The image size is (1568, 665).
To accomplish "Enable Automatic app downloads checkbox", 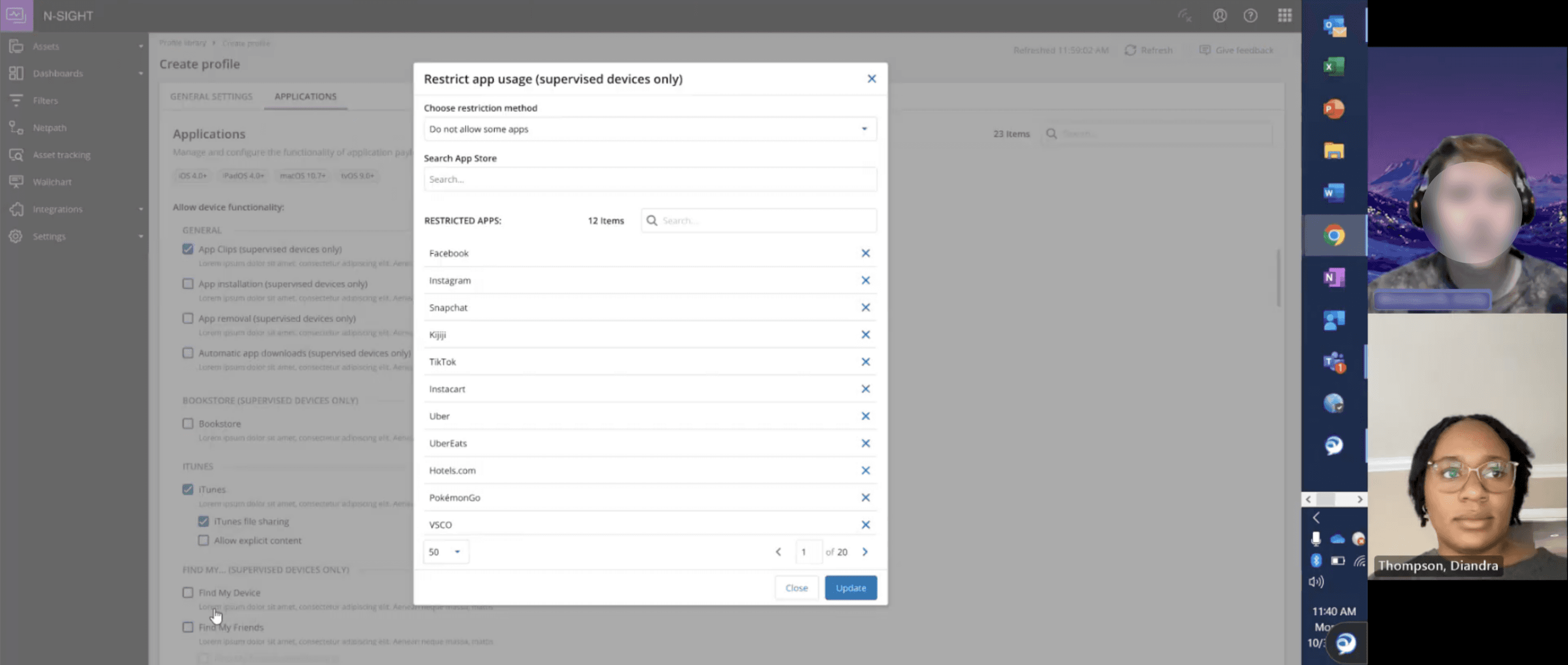I will click(x=188, y=353).
